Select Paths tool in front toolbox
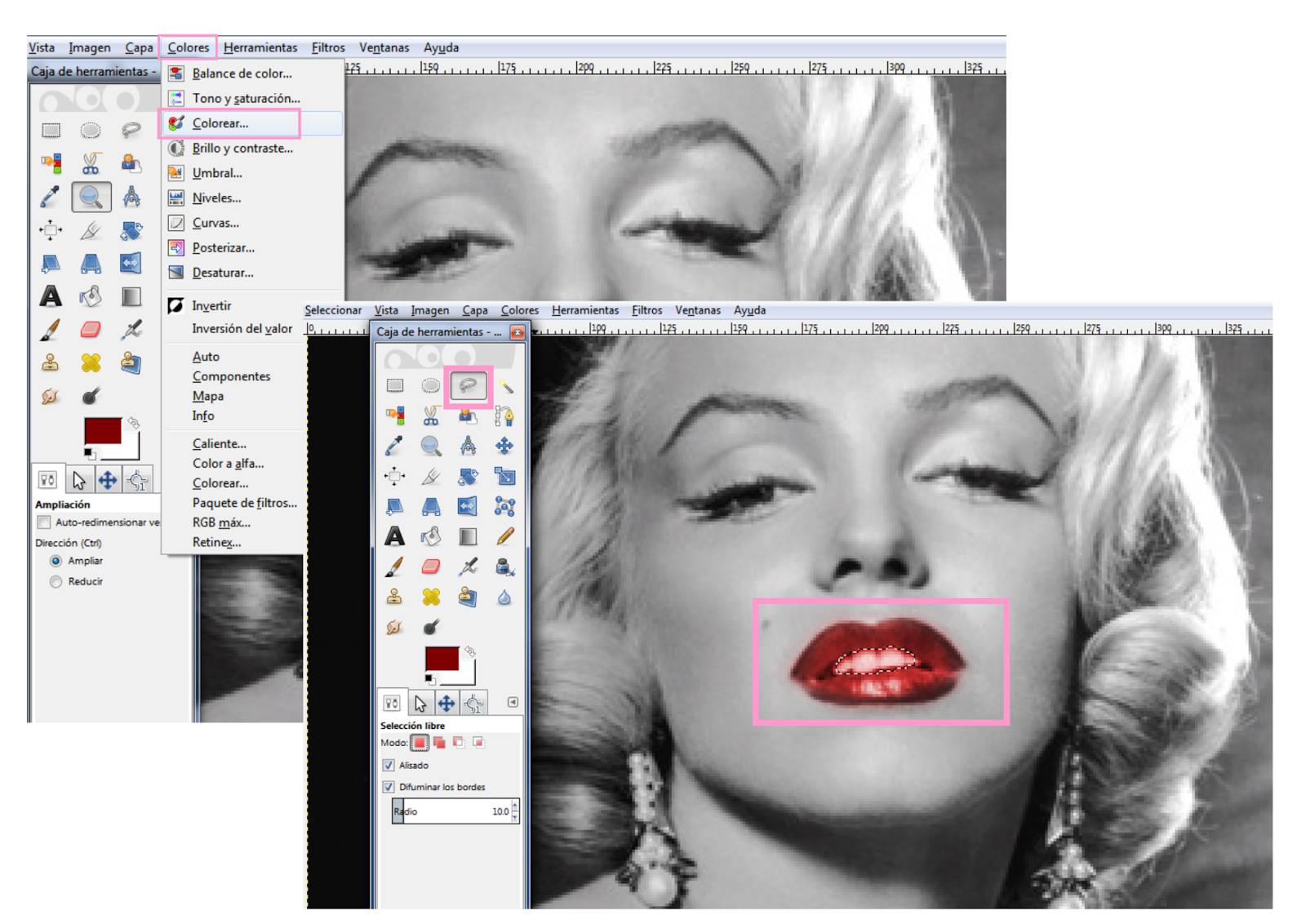The image size is (1306, 924). pyautogui.click(x=505, y=416)
